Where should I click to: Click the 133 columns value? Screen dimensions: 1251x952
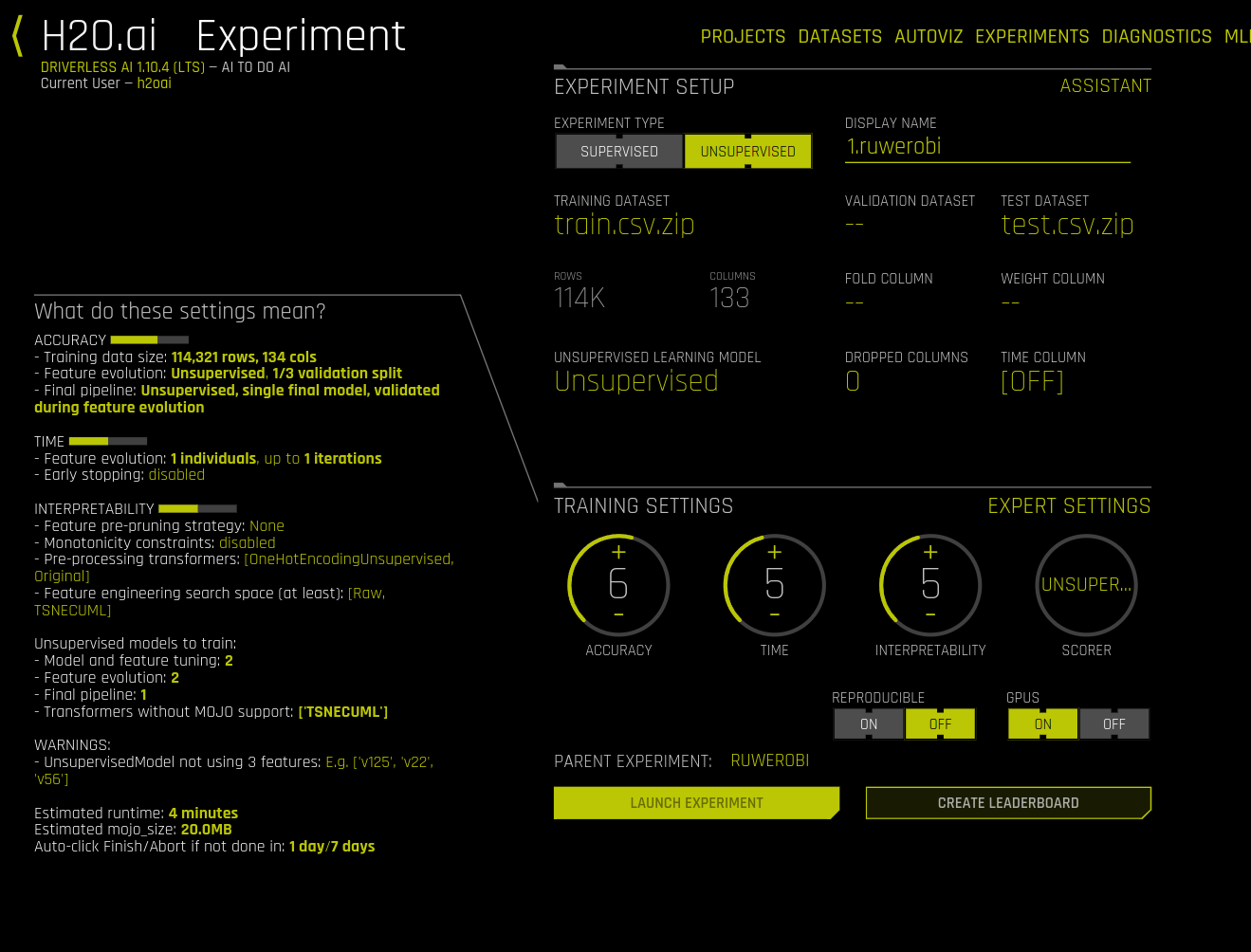click(729, 298)
